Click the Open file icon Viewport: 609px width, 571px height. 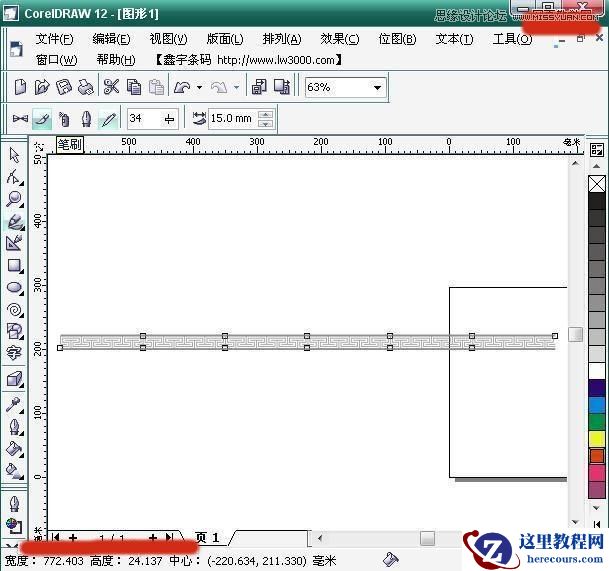coord(42,87)
